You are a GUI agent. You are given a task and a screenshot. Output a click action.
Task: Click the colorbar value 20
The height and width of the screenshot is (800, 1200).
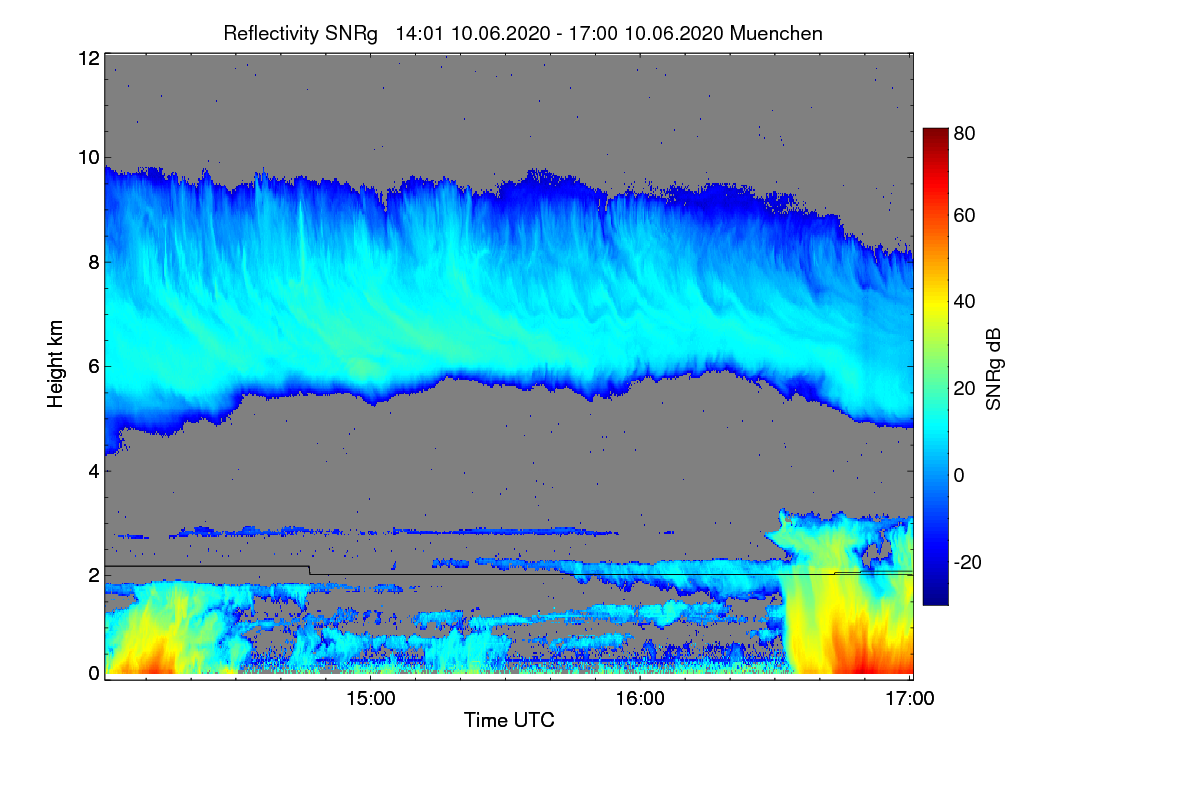(964, 388)
